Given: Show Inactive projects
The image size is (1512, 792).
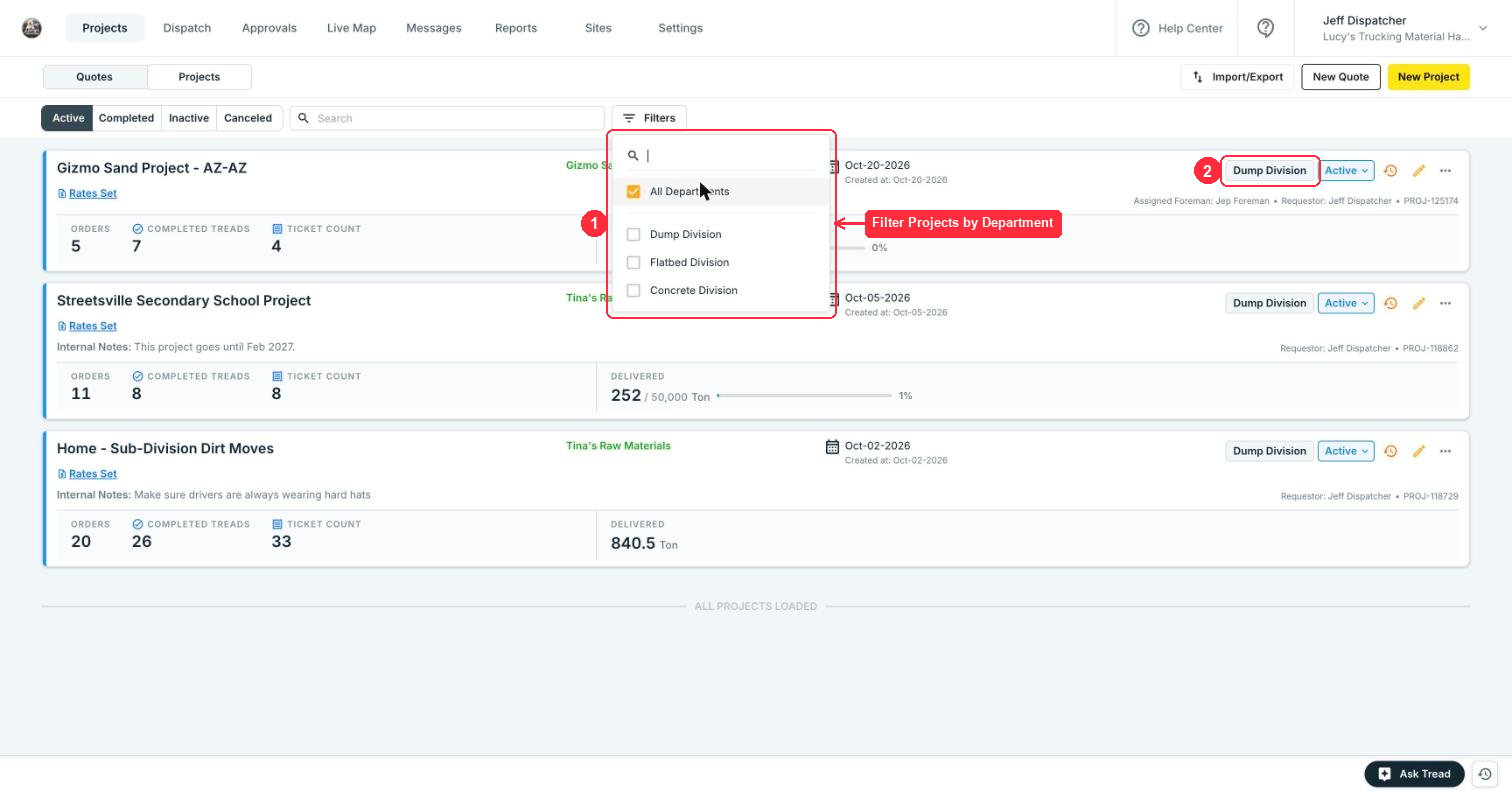Looking at the screenshot, I should tap(189, 118).
